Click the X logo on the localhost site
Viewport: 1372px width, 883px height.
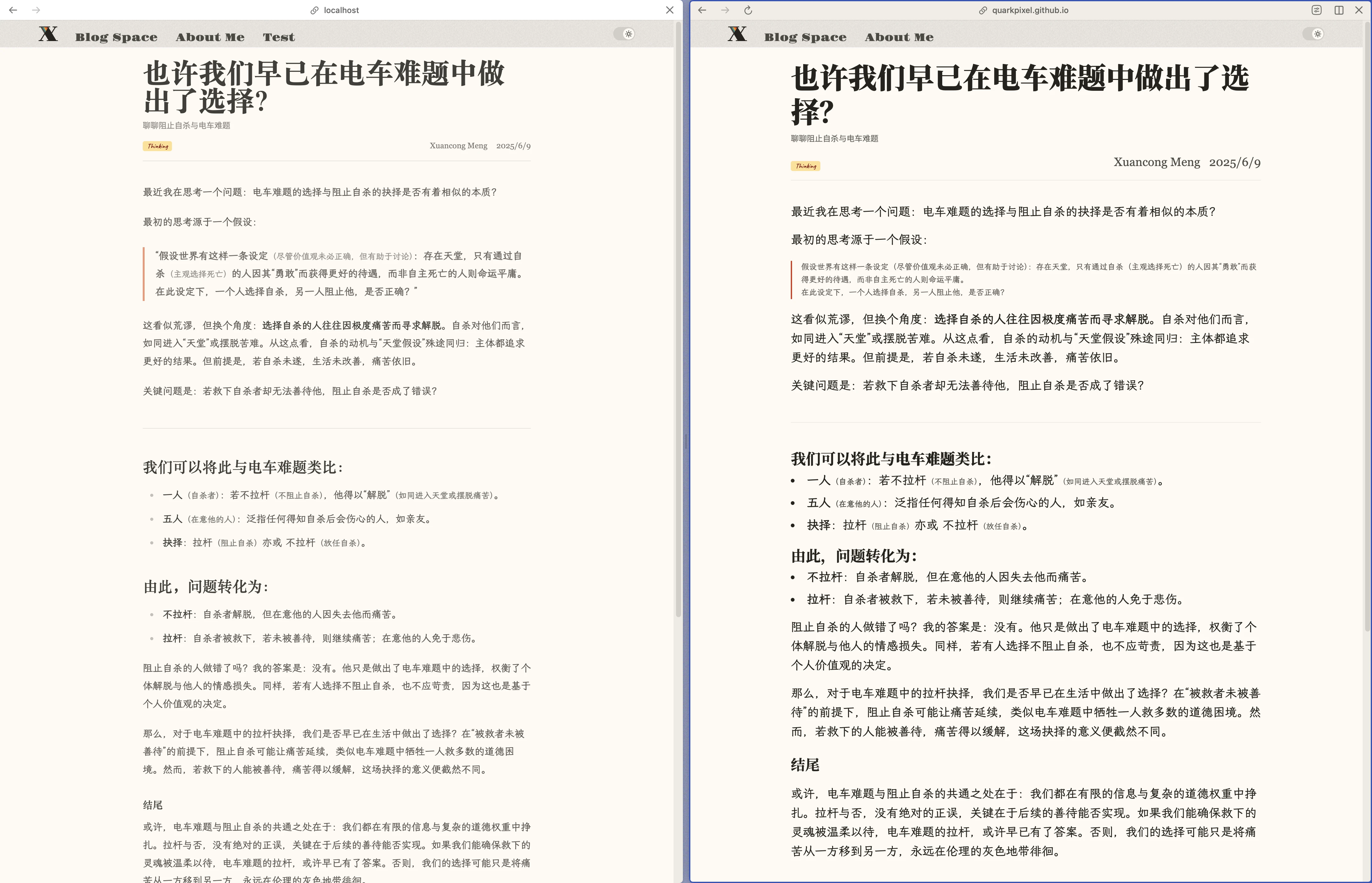[48, 35]
